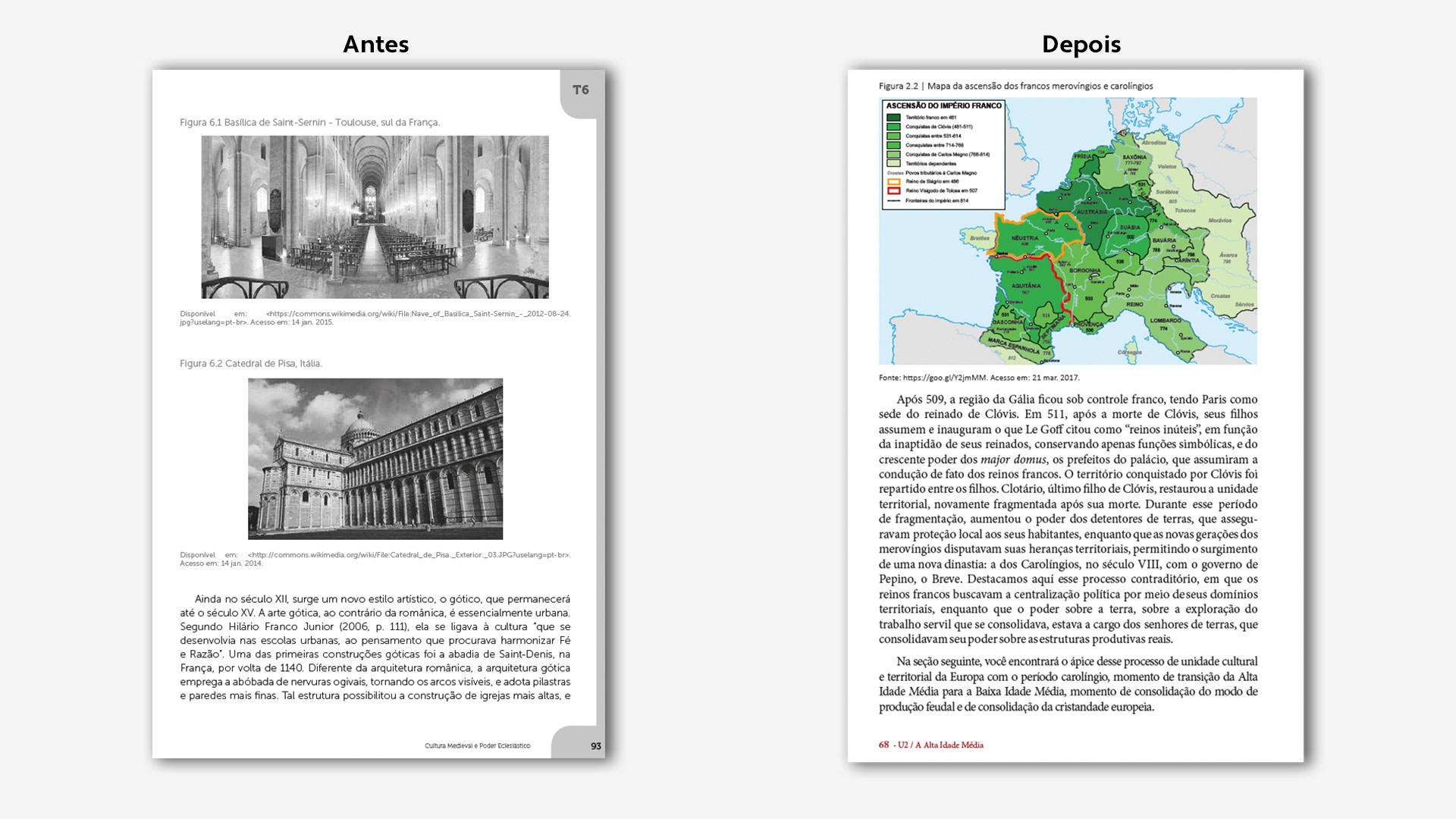The width and height of the screenshot is (1456, 819).
Task: Open the Saint-Sernin basilica photo
Action: tap(375, 217)
